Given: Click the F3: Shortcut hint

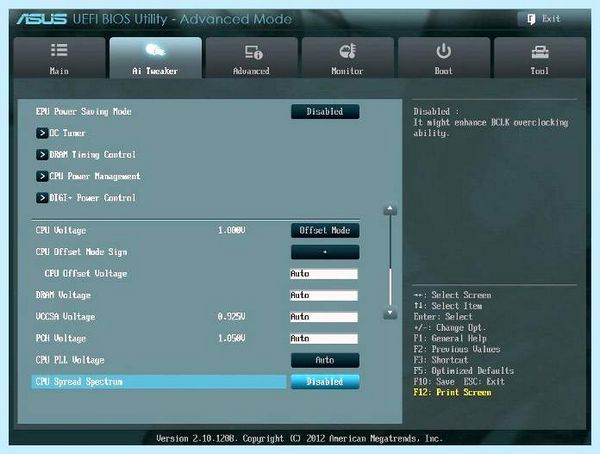Looking at the screenshot, I should click(441, 360).
